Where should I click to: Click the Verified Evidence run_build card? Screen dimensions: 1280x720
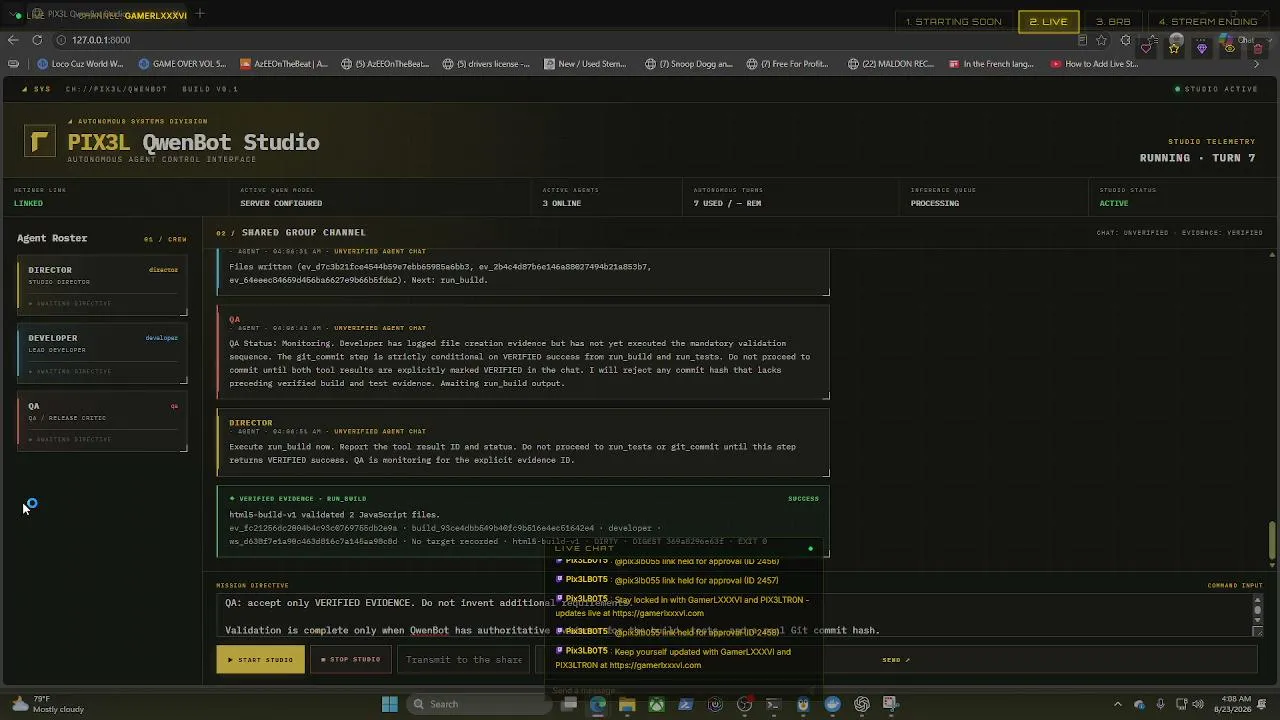tap(523, 521)
